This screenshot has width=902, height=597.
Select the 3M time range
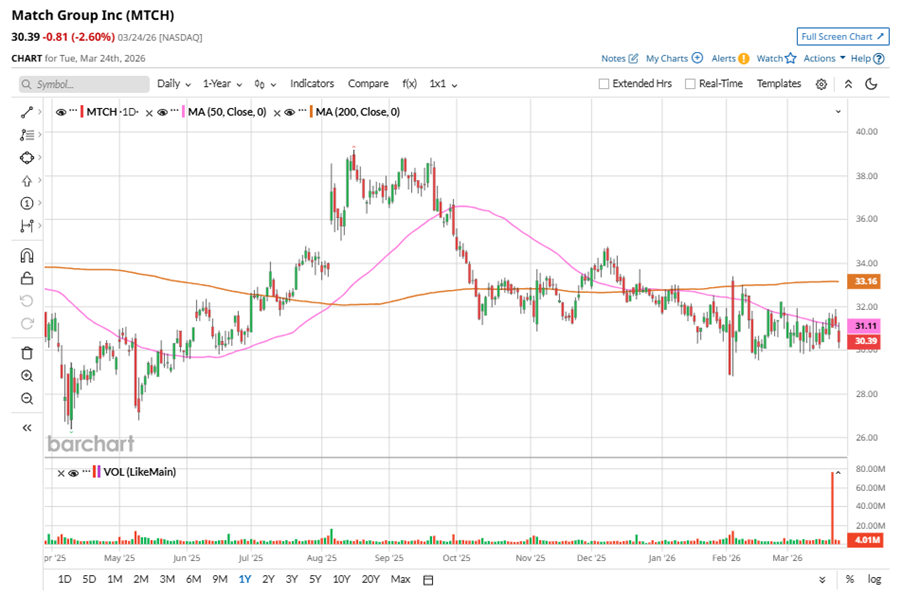[167, 579]
